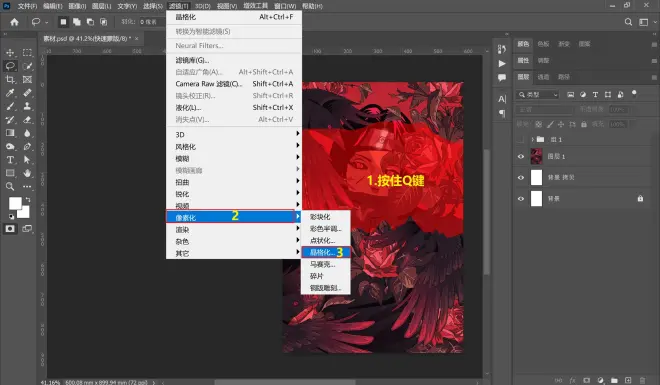Screen dimensions: 660x385
Task: Select the Blur tool droplet icon
Action: pyautogui.click(x=27, y=133)
